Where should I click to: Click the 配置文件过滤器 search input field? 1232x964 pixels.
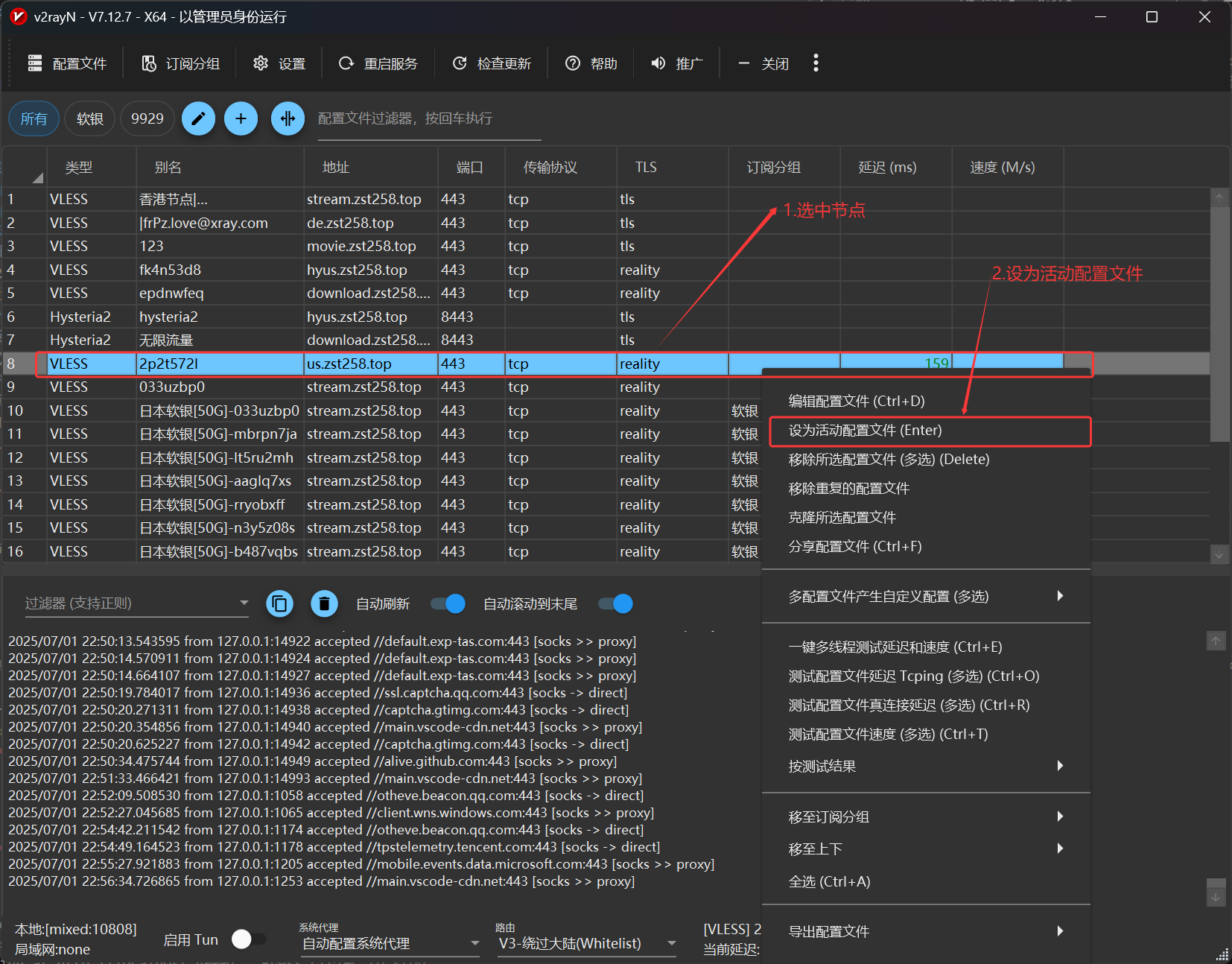point(429,119)
